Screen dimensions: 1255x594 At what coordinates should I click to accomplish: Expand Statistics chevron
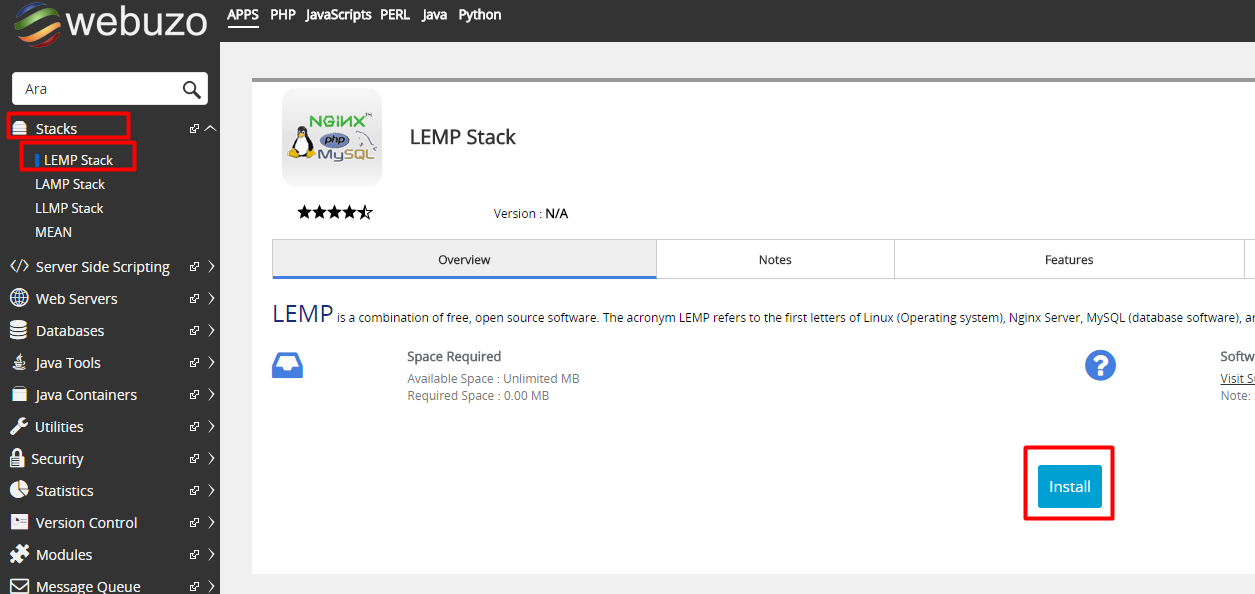(211, 491)
